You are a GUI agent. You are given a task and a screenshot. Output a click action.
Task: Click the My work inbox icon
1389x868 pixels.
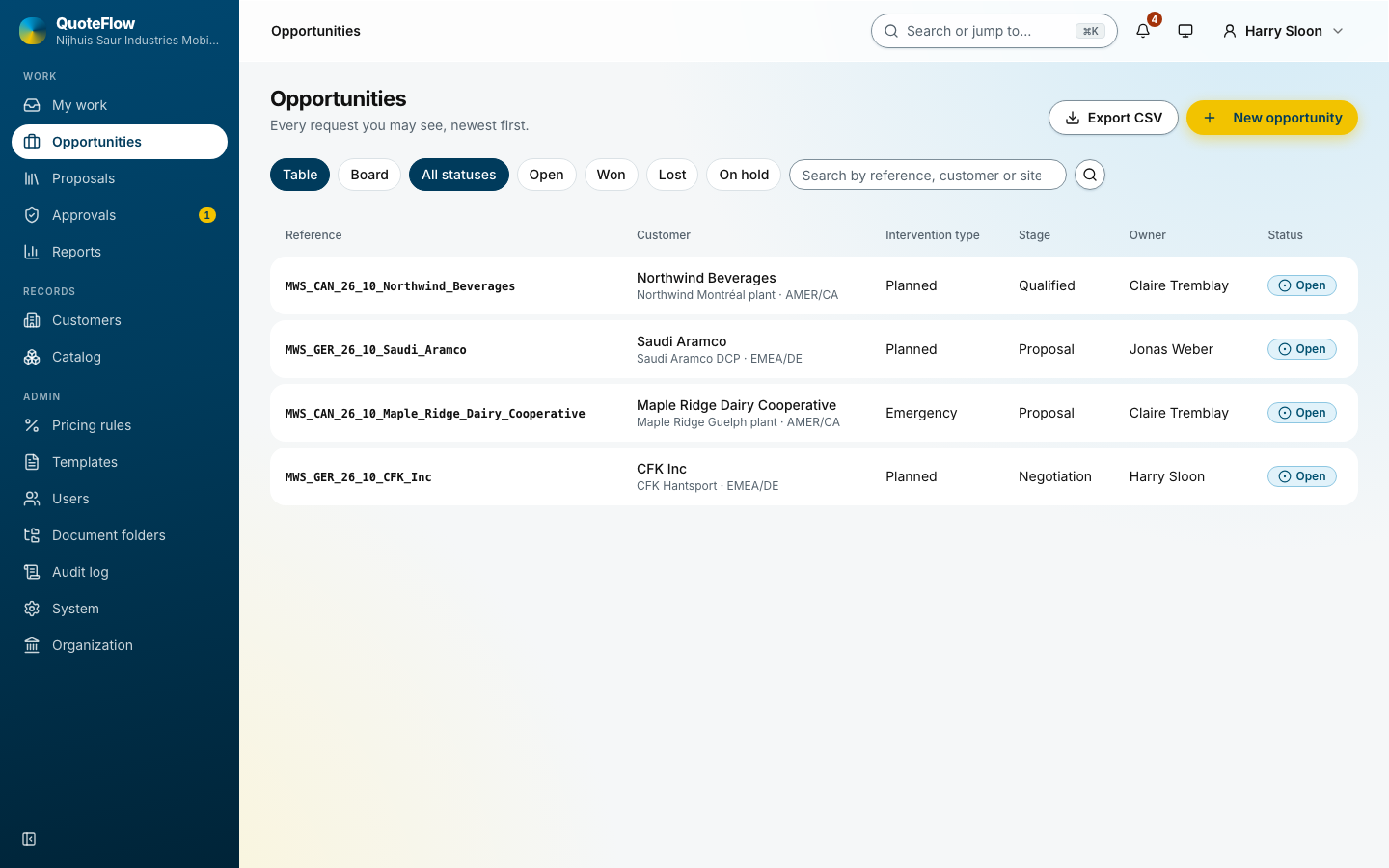pyautogui.click(x=32, y=105)
